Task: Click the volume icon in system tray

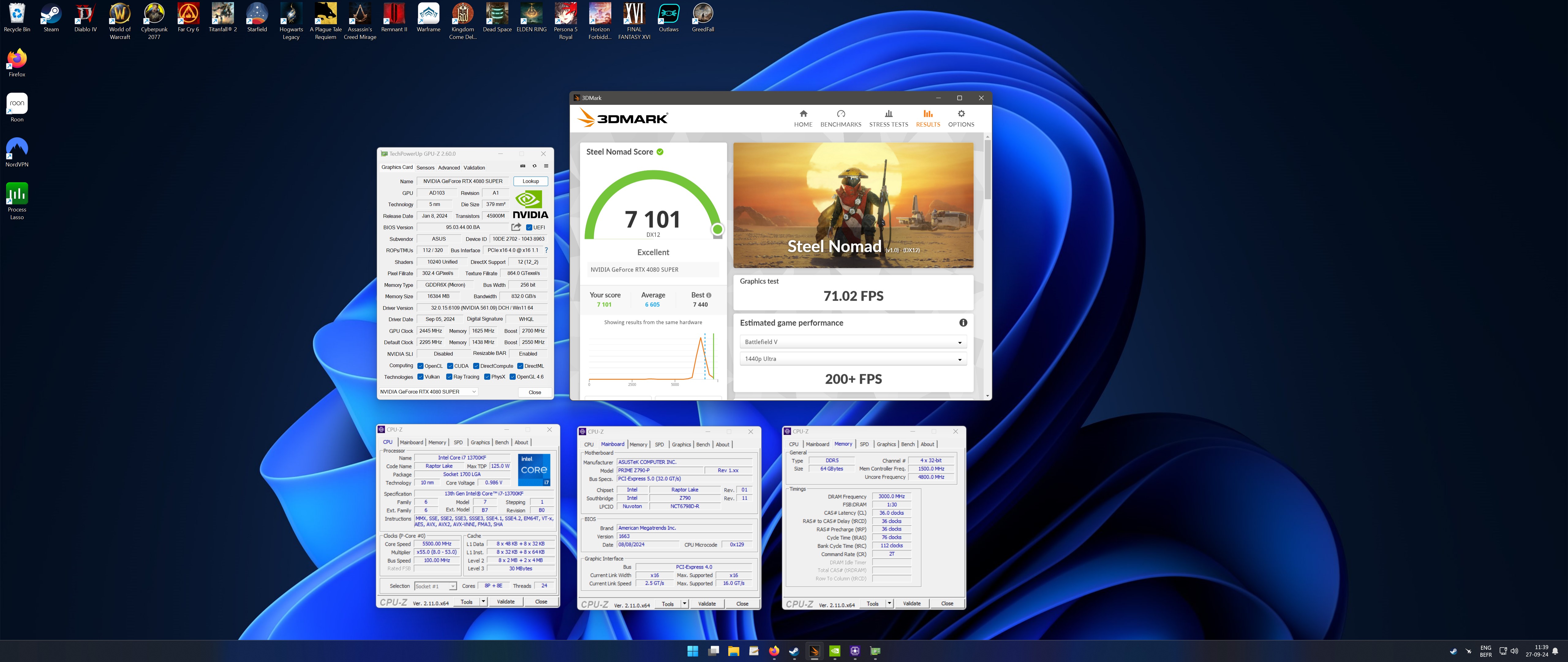Action: (x=1514, y=651)
